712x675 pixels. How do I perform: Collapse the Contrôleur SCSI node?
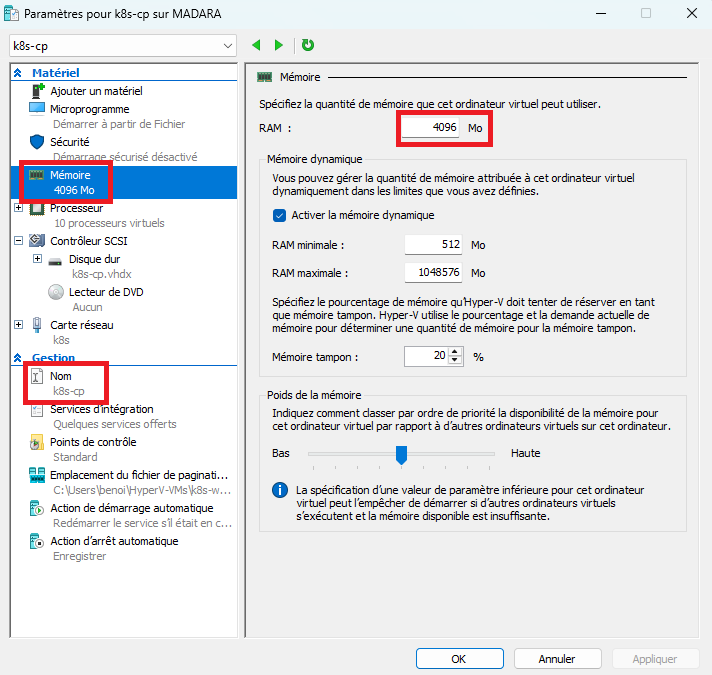click(x=19, y=241)
